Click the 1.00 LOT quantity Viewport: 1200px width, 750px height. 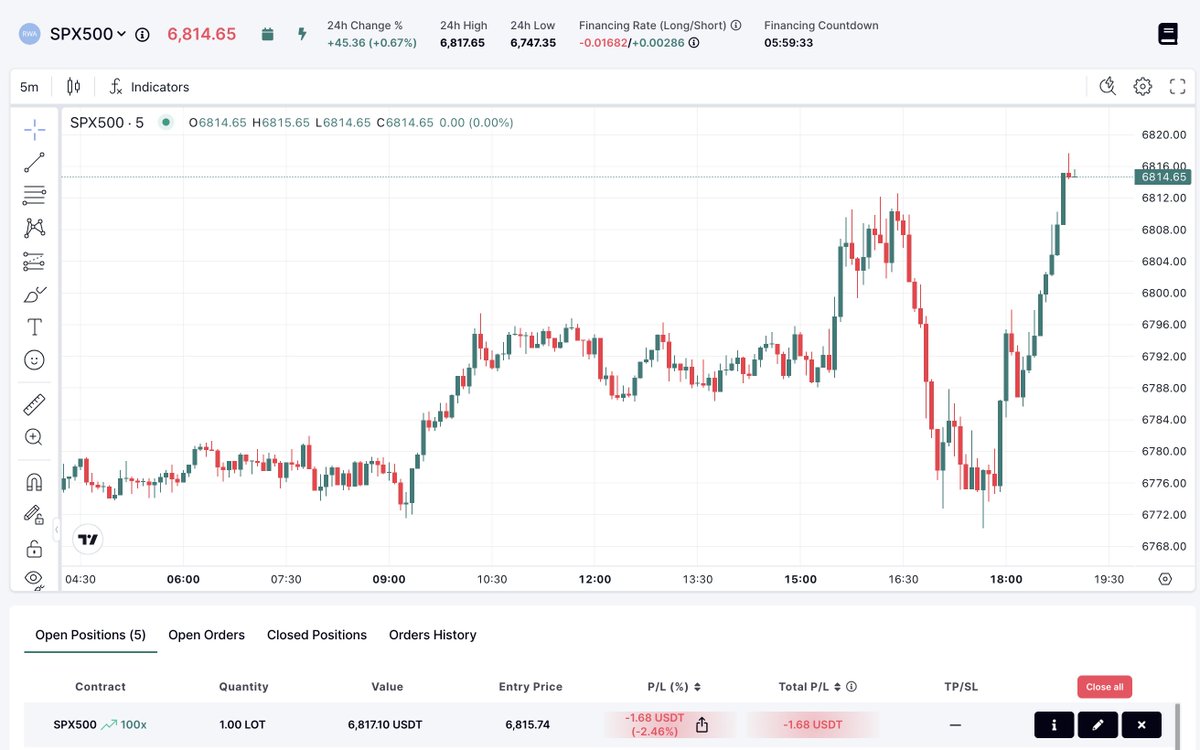(x=244, y=725)
